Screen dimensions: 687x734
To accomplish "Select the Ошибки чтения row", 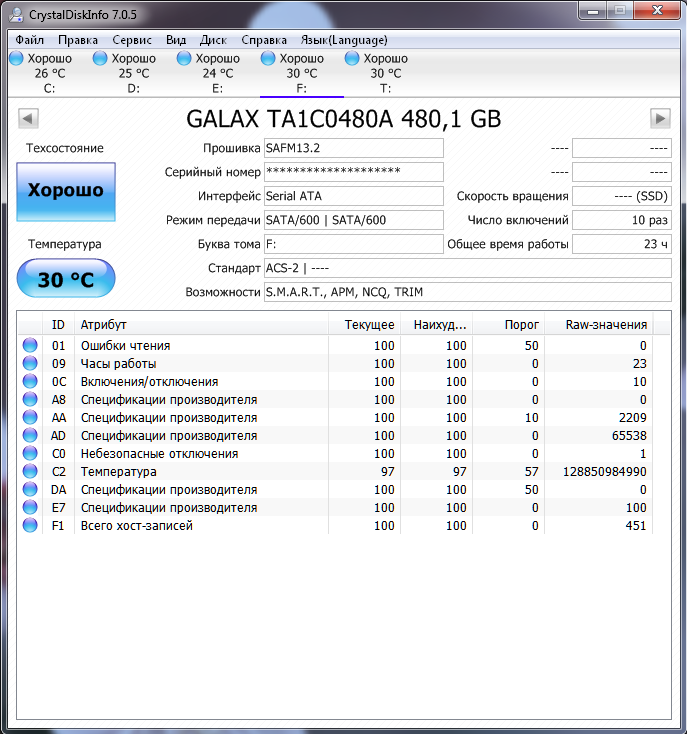I will [335, 345].
